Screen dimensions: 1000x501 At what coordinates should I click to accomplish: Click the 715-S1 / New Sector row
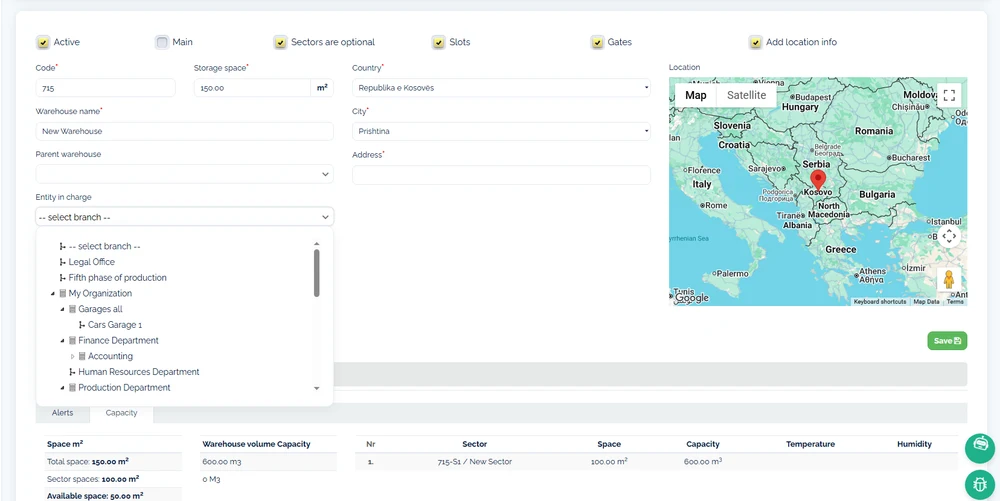[x=656, y=461]
